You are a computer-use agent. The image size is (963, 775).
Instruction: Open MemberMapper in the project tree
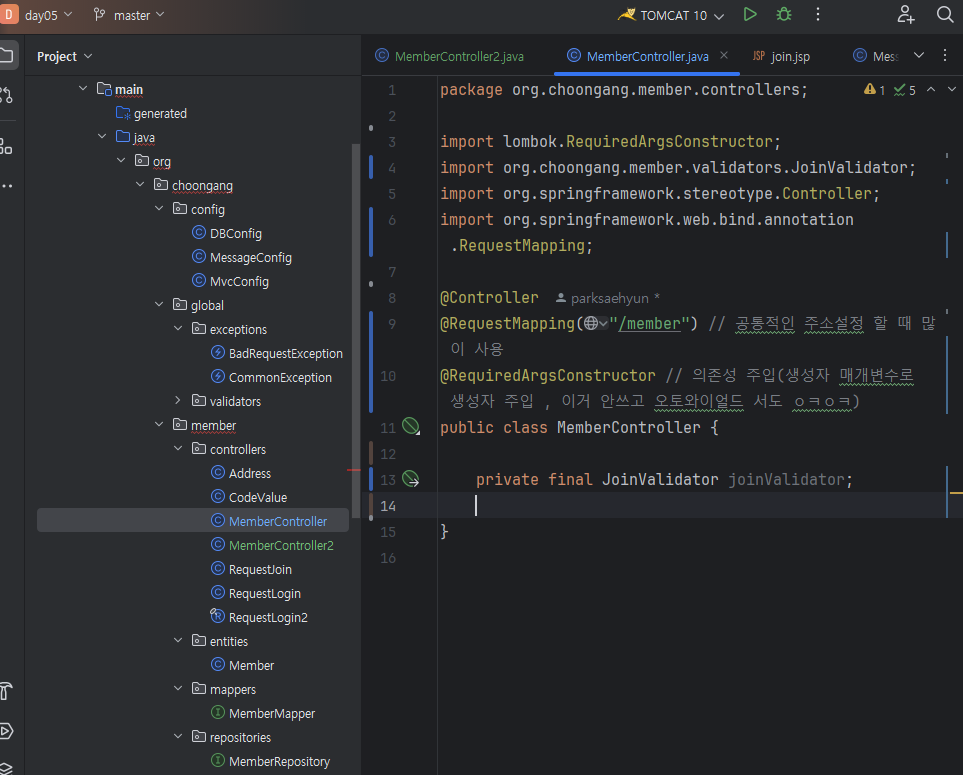pyautogui.click(x=271, y=713)
